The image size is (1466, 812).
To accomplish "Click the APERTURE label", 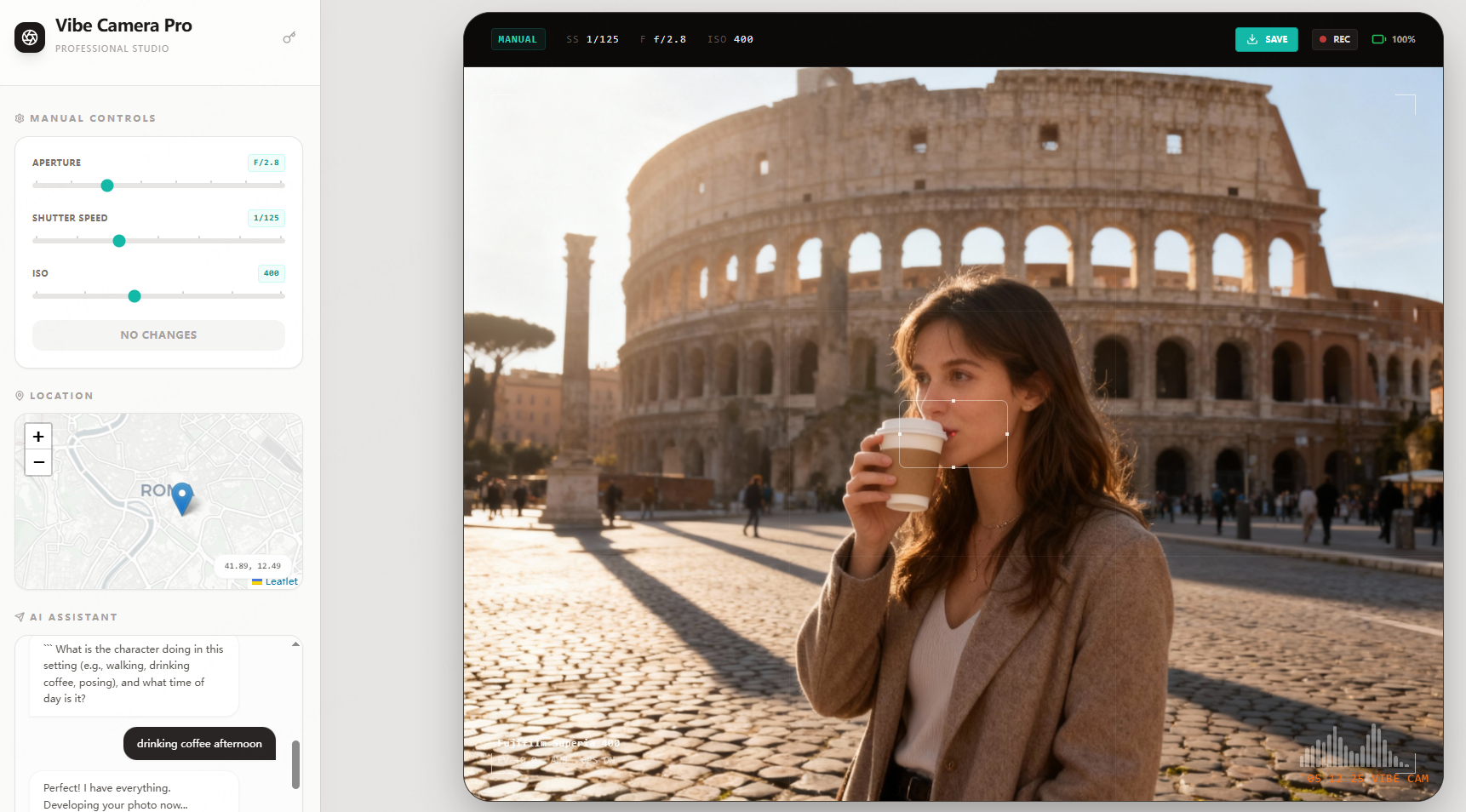I will (57, 163).
